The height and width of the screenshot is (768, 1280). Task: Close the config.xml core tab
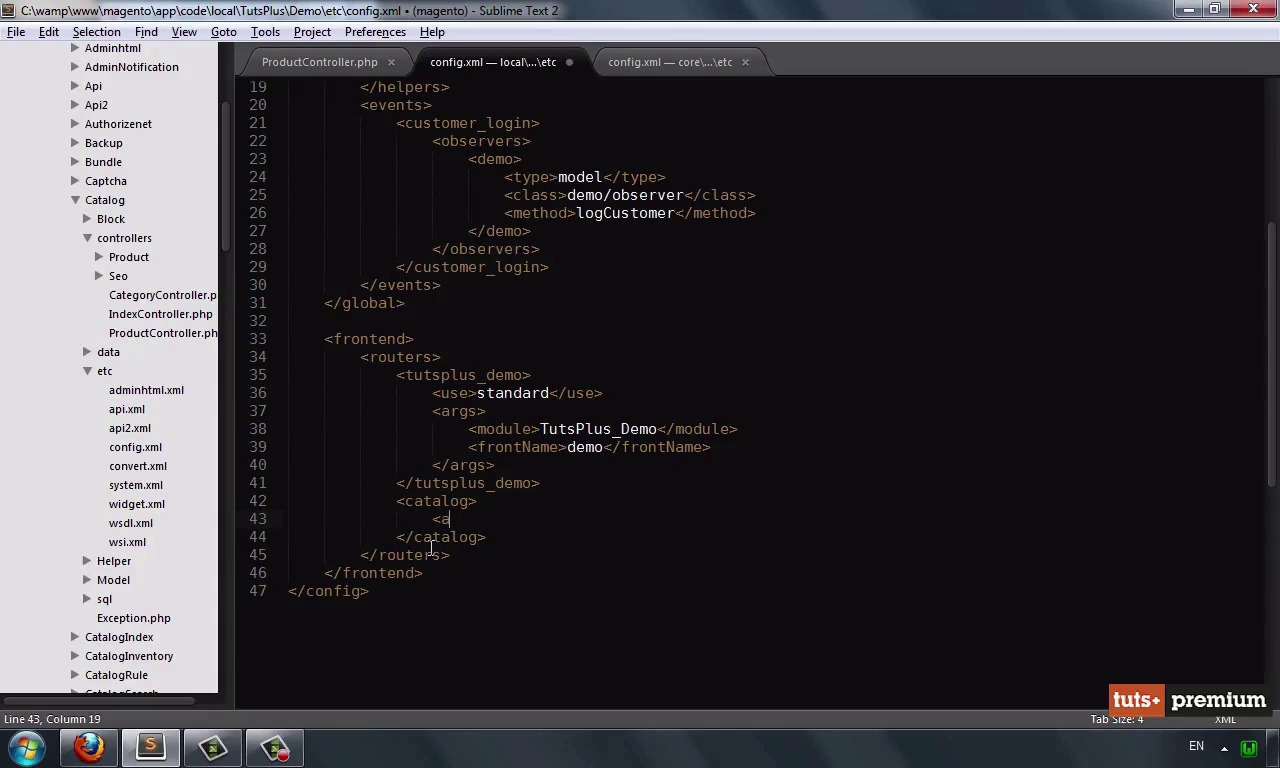(745, 62)
